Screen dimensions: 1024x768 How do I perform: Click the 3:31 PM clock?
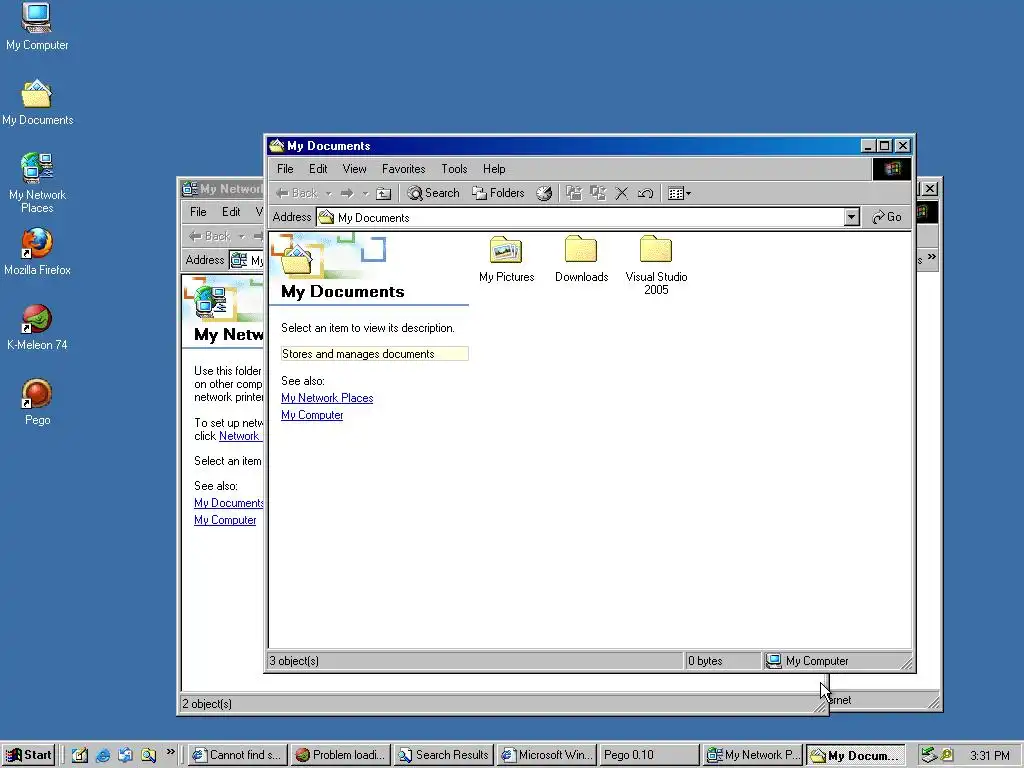click(x=989, y=756)
